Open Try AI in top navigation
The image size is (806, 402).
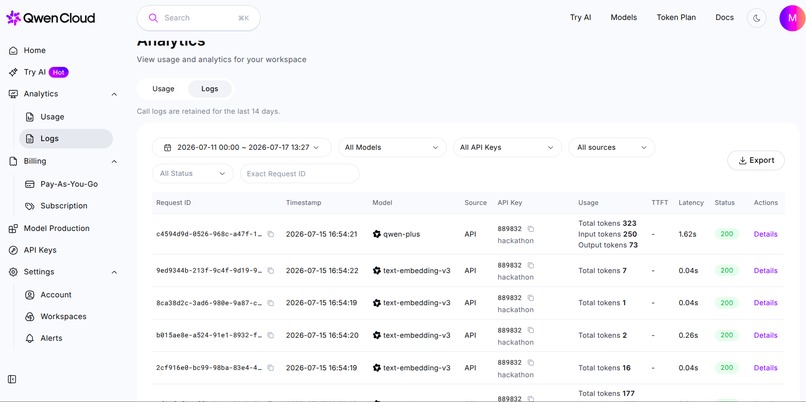[x=580, y=17]
